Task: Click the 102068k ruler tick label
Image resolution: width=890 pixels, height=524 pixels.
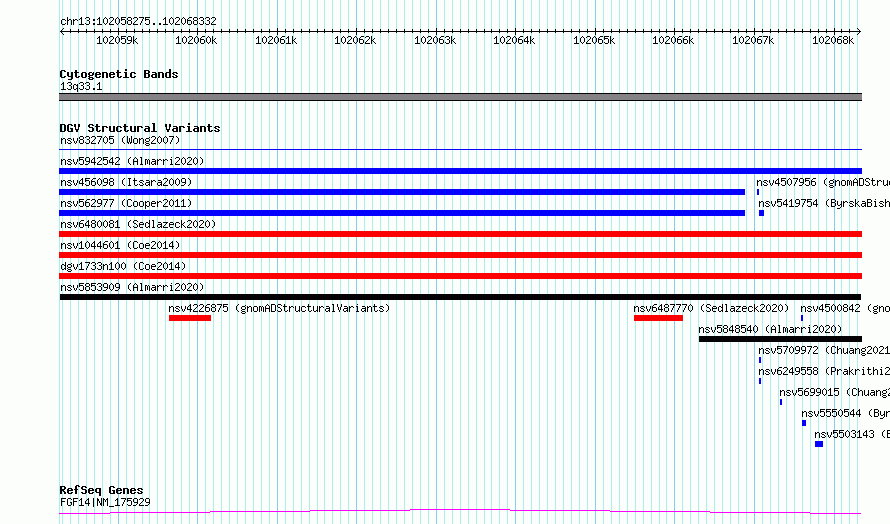Action: (x=833, y=40)
